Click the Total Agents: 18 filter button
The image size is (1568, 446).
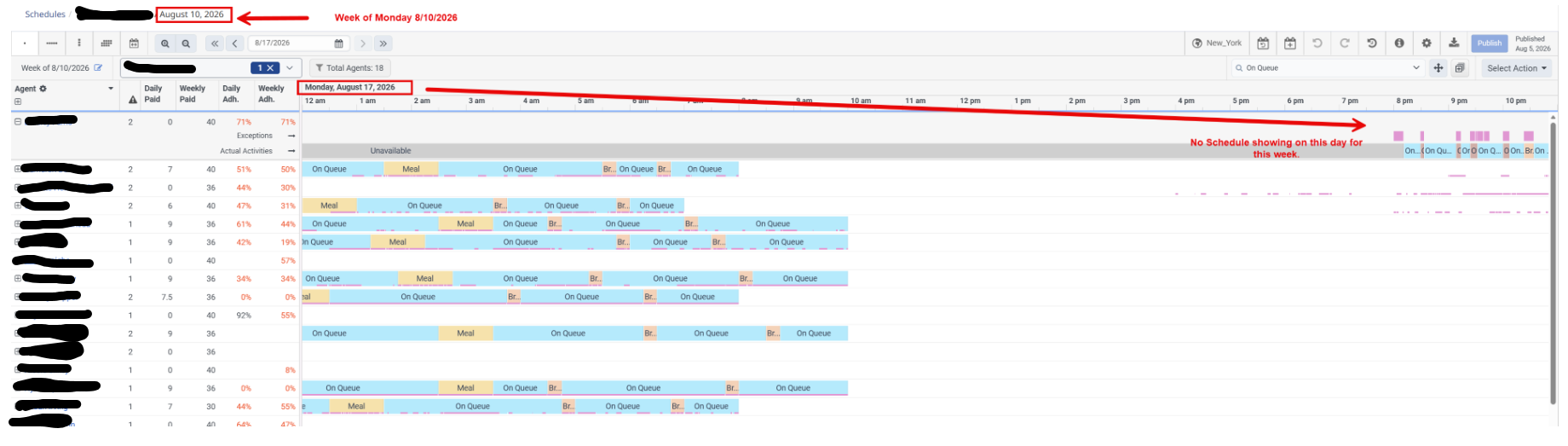pos(349,68)
